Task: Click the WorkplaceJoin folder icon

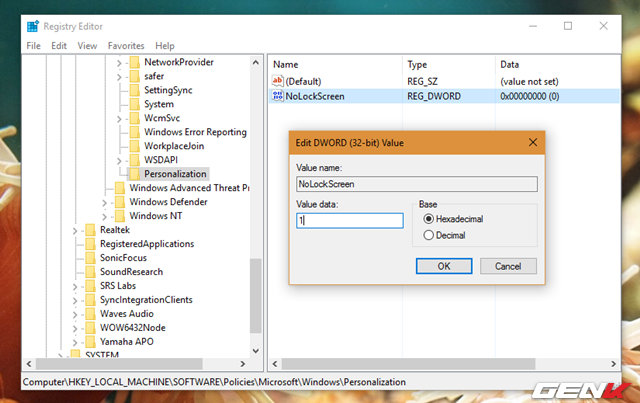Action: (135, 146)
